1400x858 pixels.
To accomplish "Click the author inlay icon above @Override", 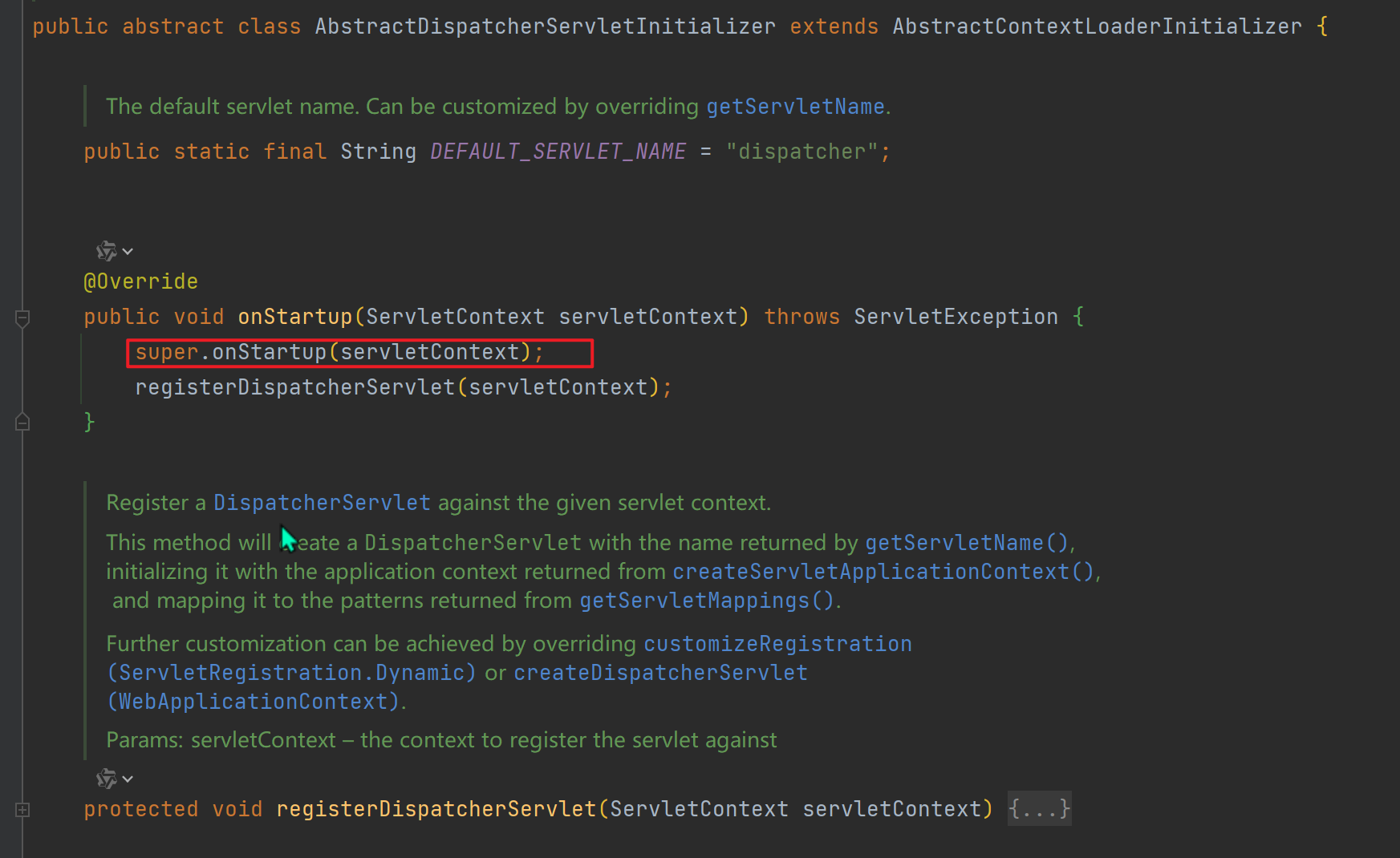I will pyautogui.click(x=106, y=251).
